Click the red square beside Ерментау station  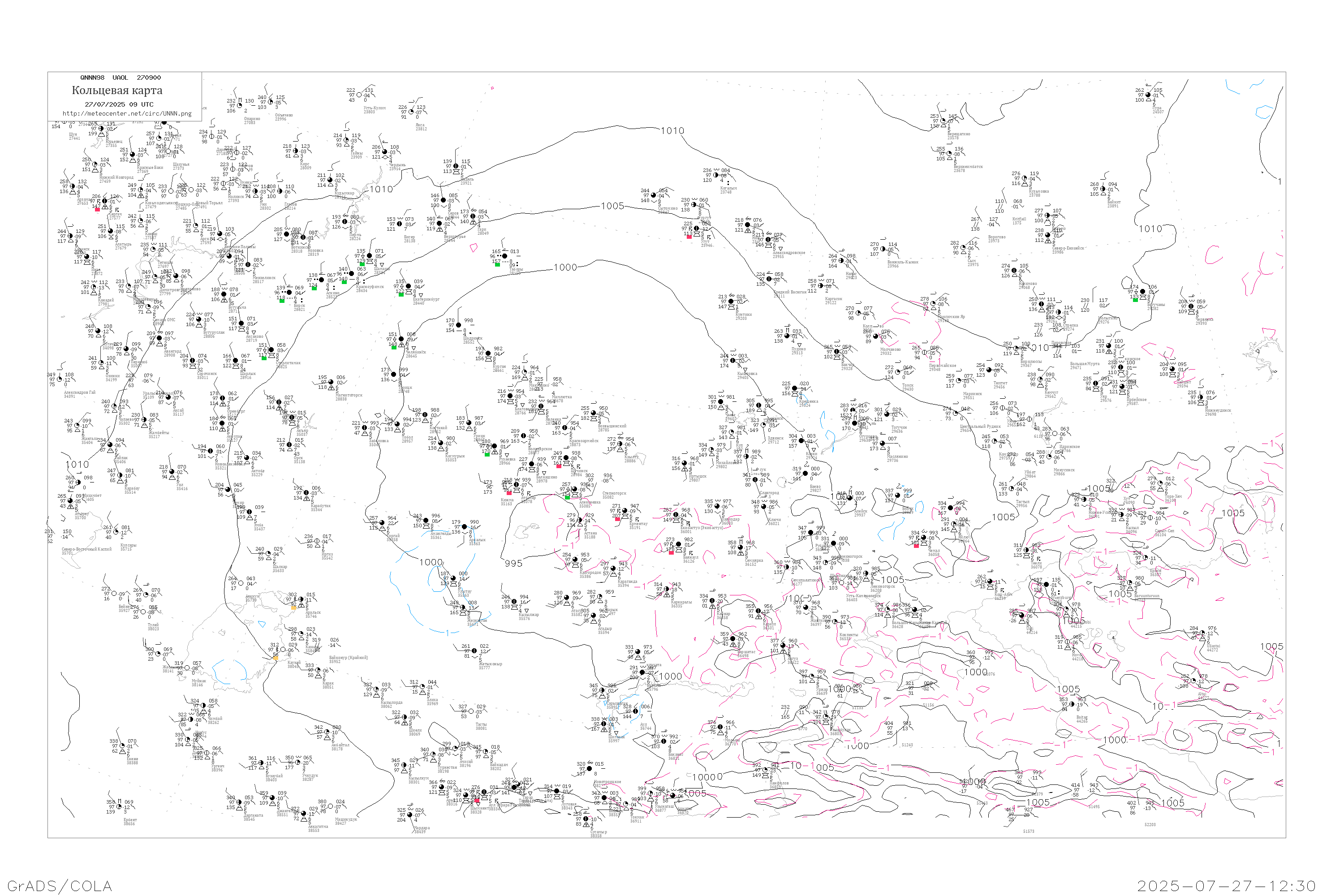pos(617,519)
